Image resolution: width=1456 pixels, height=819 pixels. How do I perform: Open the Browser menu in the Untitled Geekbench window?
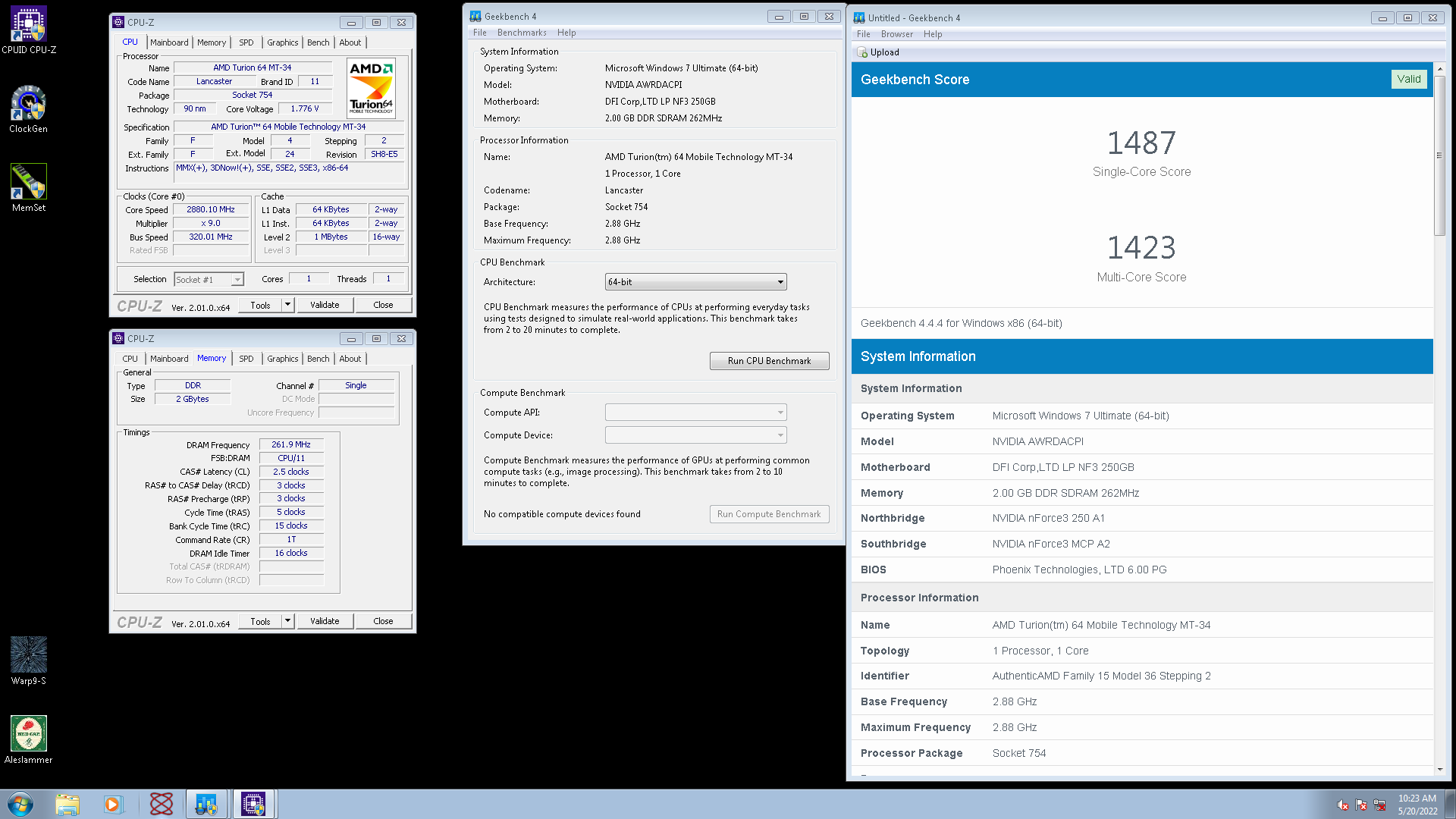pos(897,34)
